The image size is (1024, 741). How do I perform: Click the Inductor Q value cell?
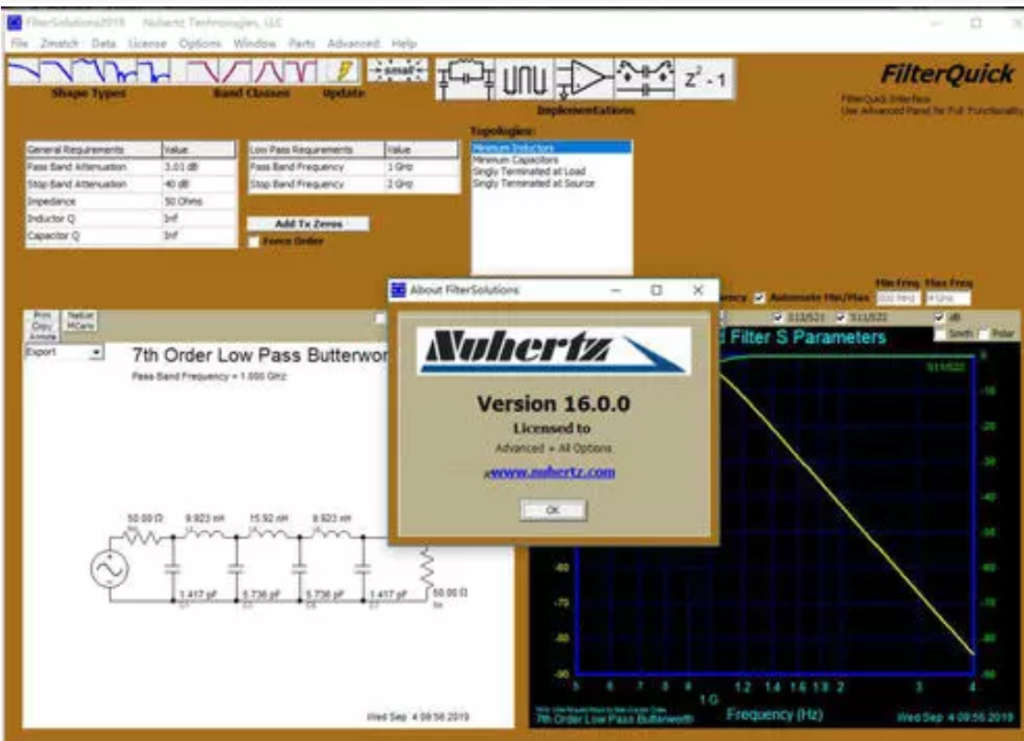click(x=199, y=219)
